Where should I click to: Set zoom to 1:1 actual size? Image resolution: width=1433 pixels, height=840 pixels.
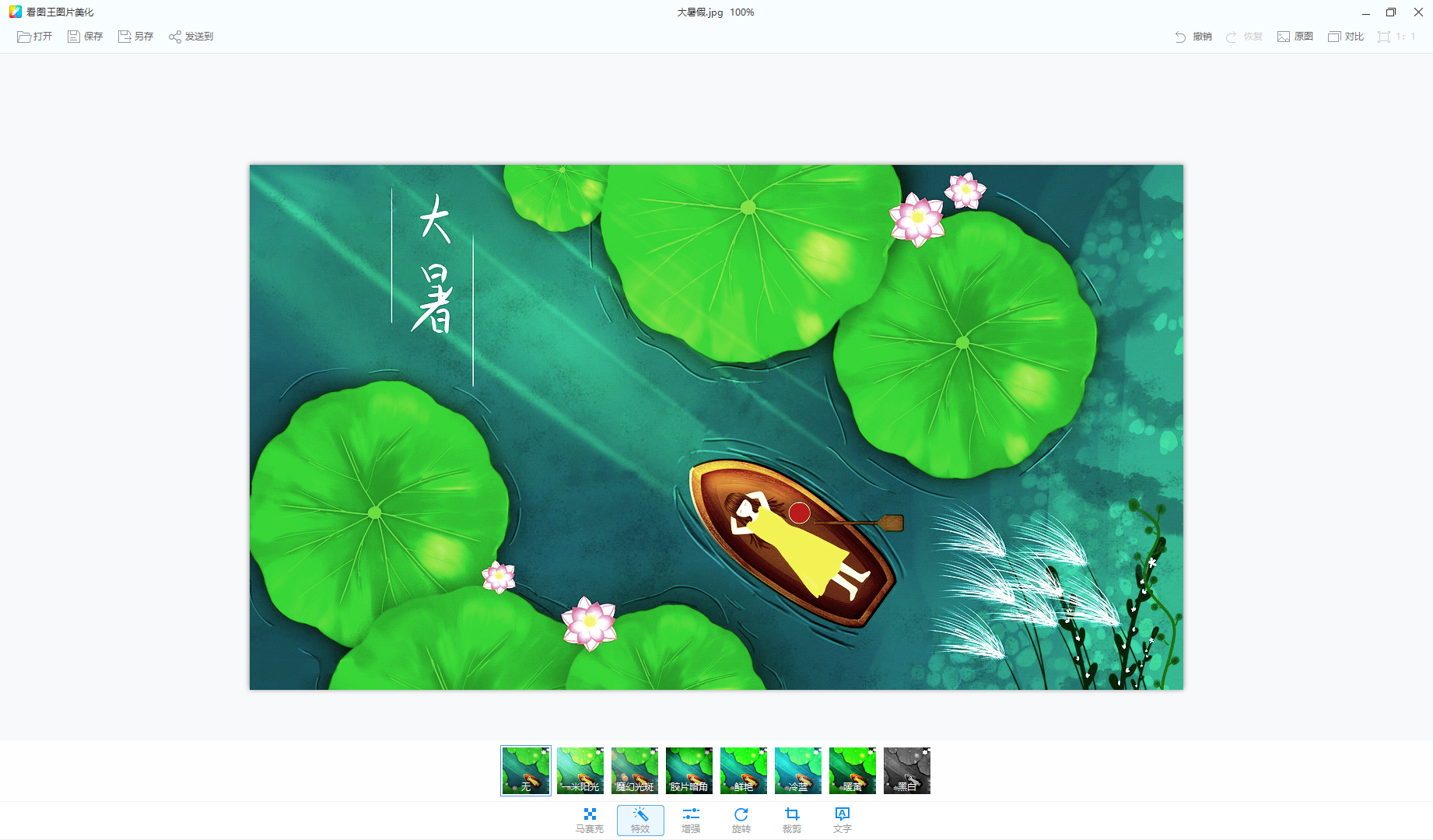(1396, 37)
